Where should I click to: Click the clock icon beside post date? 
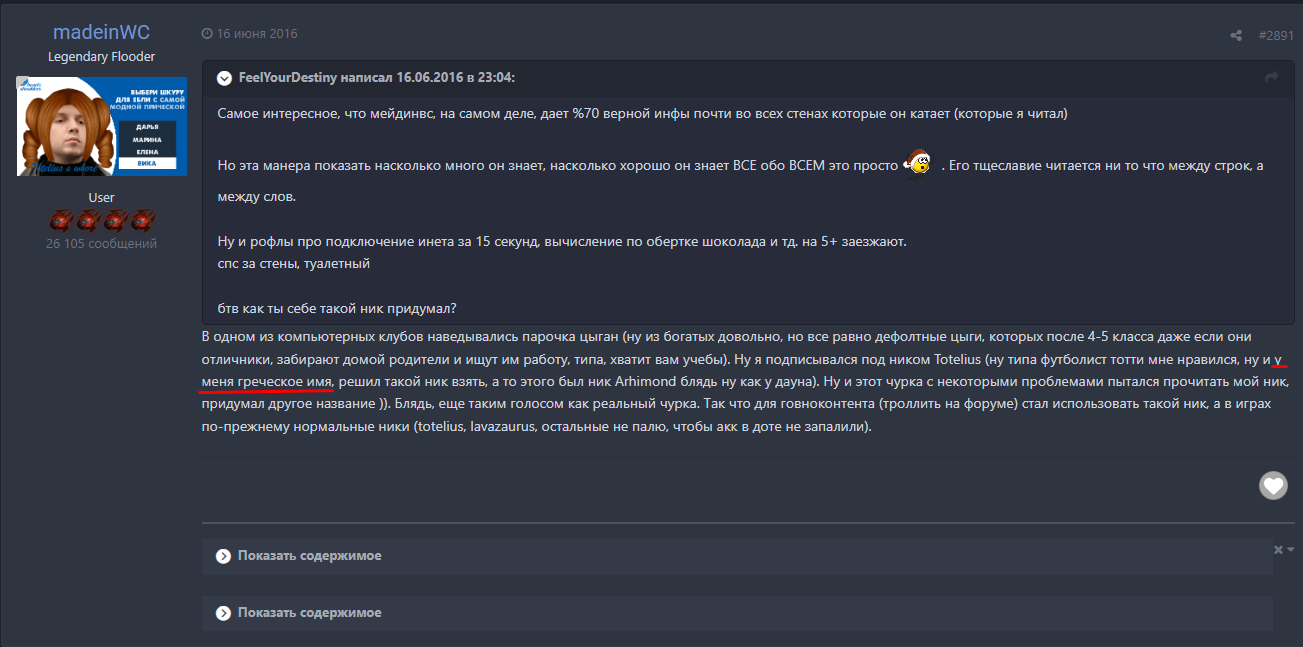207,34
